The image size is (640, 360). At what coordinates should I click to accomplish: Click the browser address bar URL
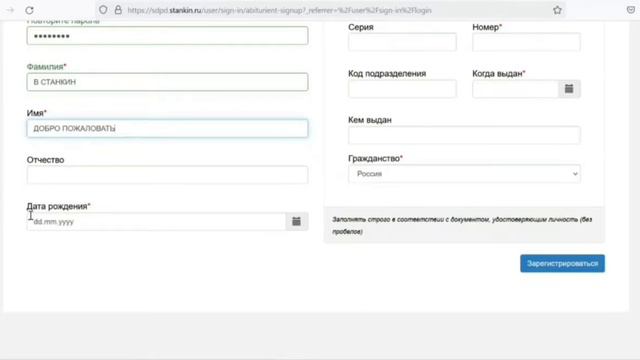coord(279,10)
